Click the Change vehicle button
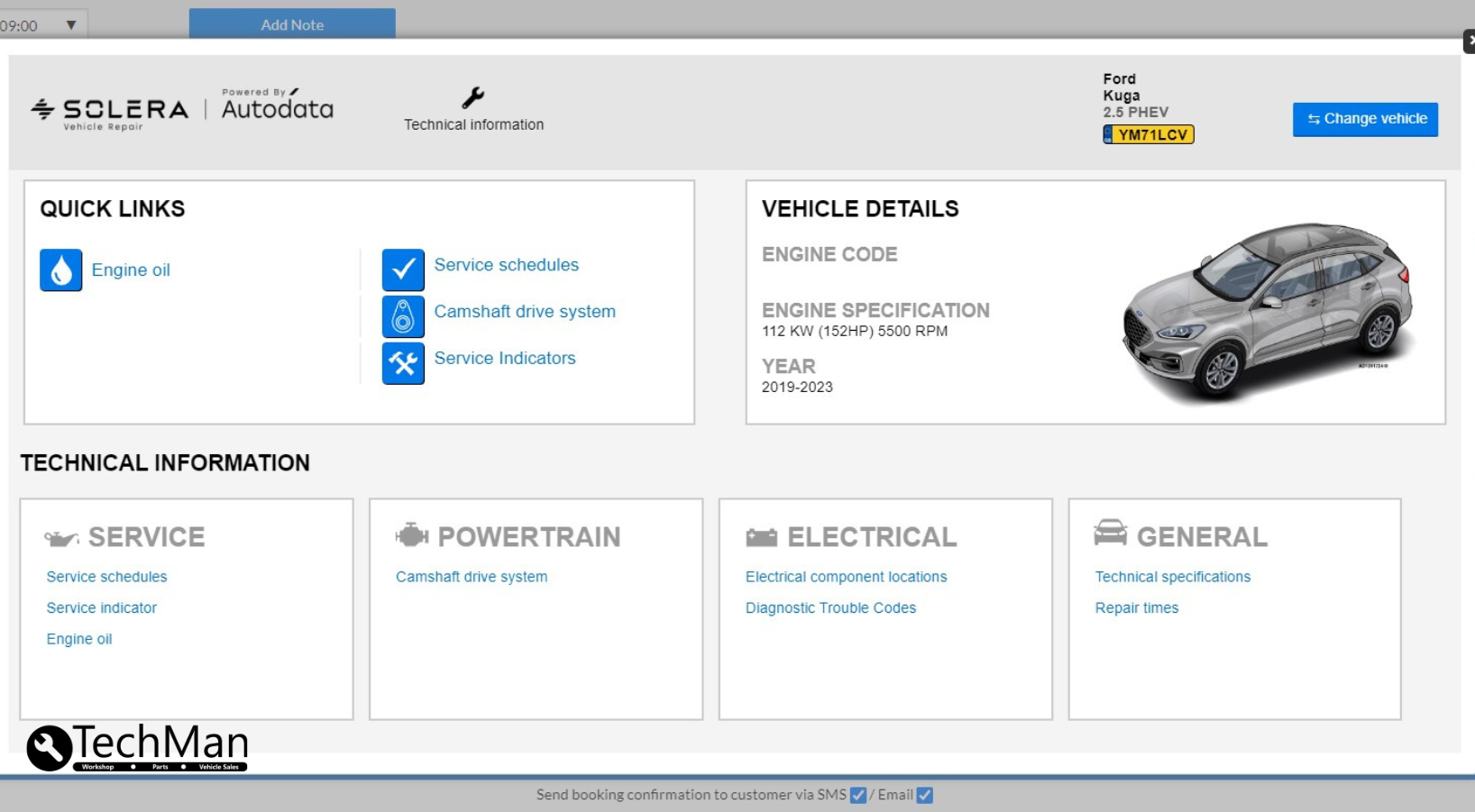1475x812 pixels. point(1365,119)
